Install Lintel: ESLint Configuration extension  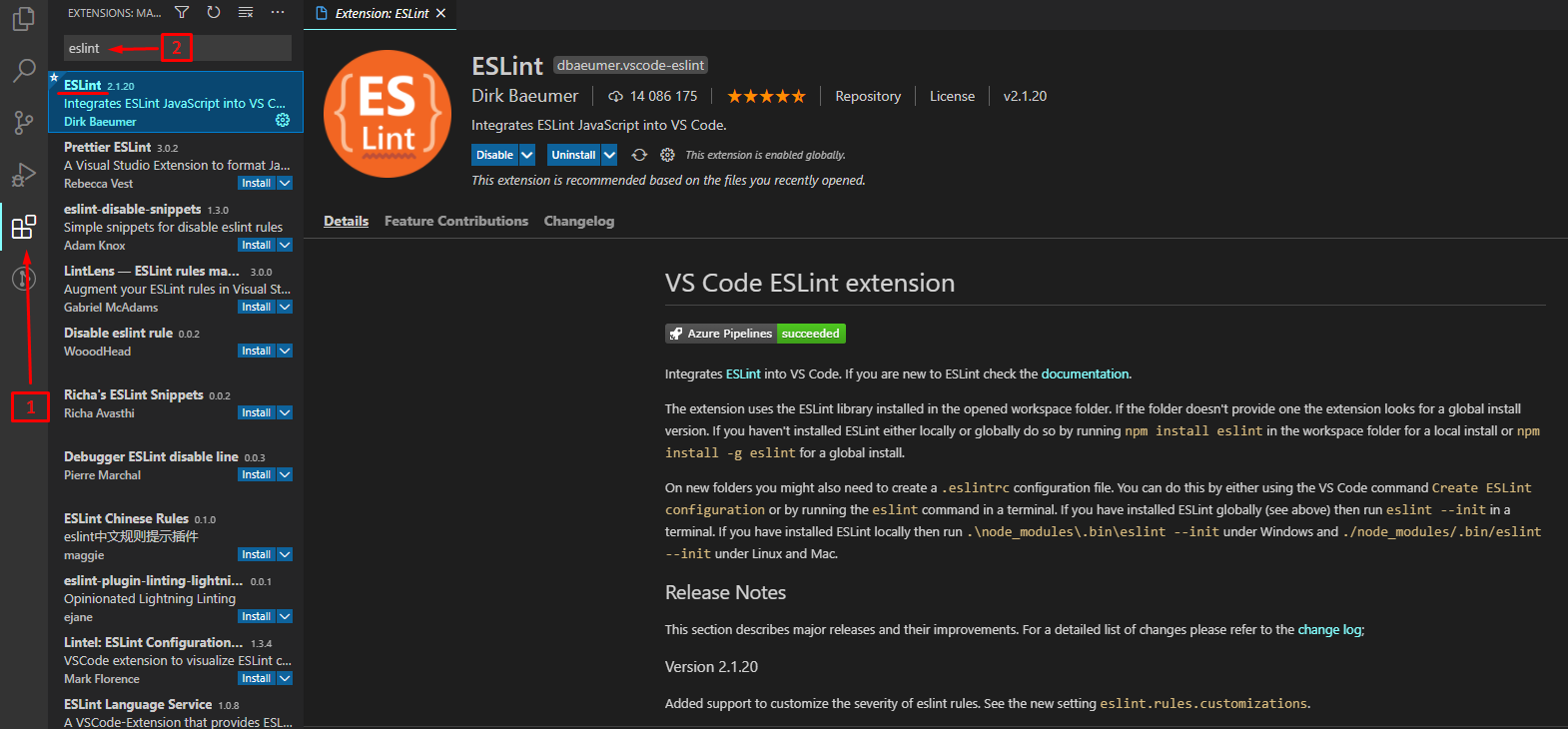pos(257,678)
